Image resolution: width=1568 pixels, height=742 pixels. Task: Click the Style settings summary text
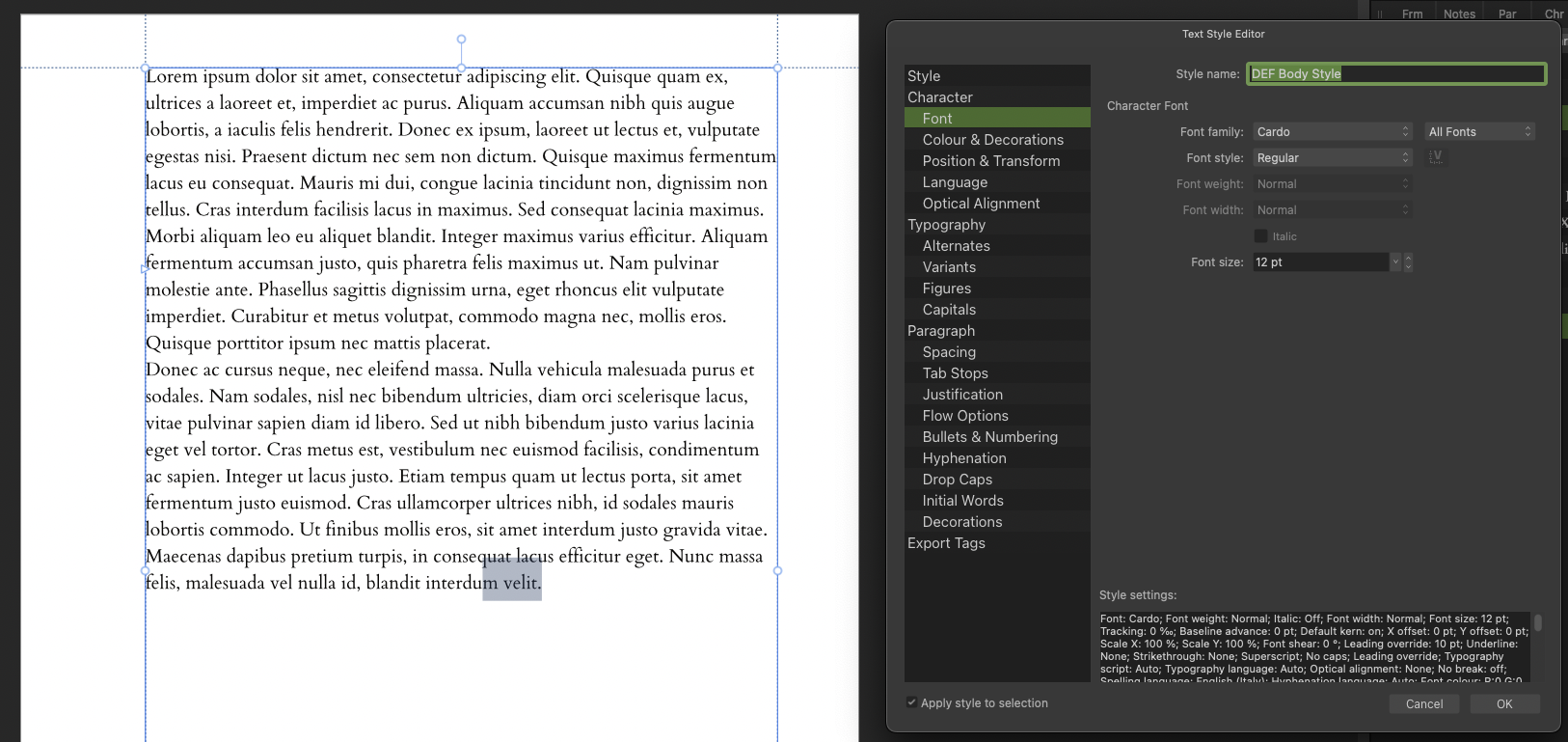(1314, 646)
